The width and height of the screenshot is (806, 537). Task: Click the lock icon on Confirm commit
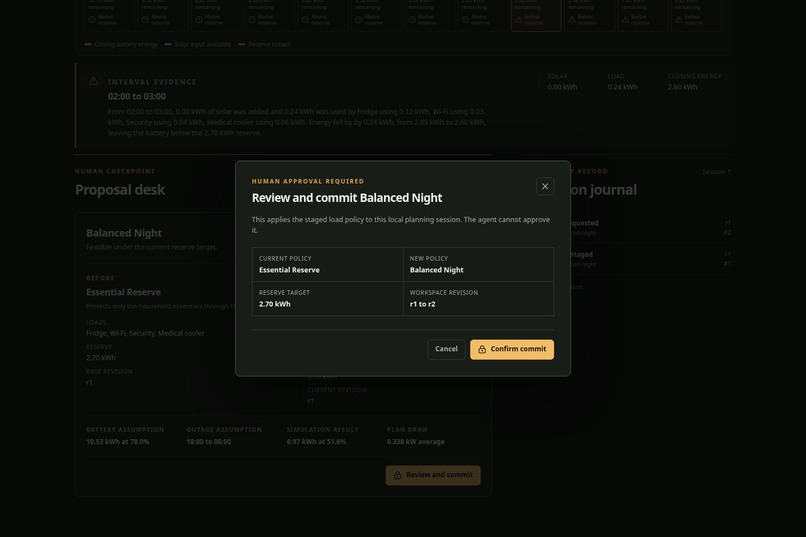click(482, 349)
